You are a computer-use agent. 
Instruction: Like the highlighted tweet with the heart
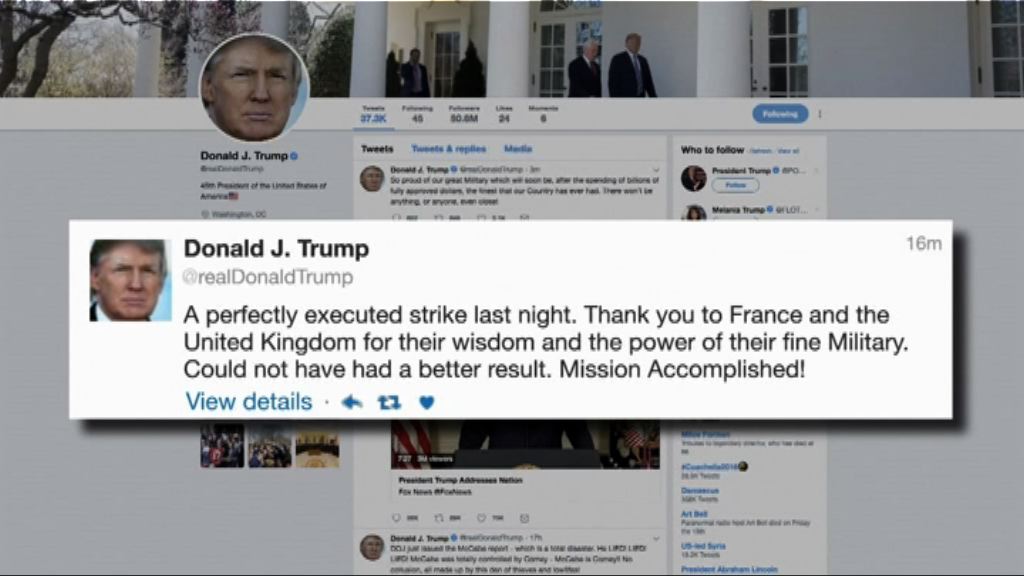tap(426, 402)
